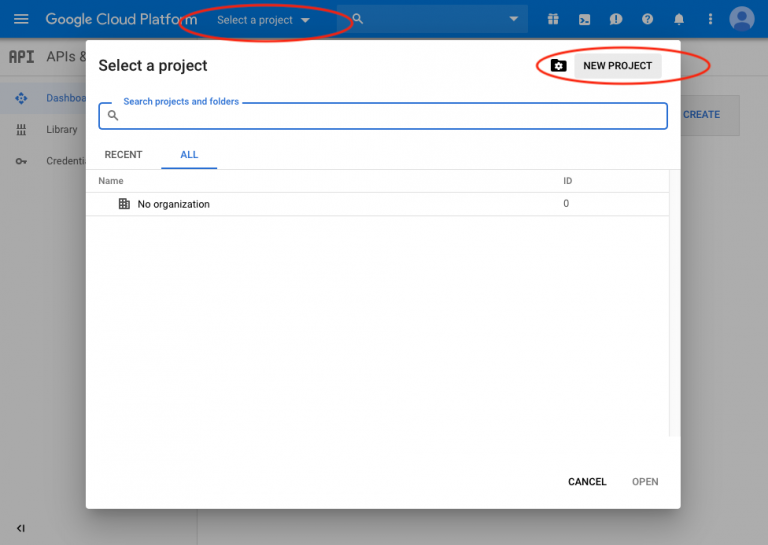Image resolution: width=768 pixels, height=545 pixels.
Task: Select the No organization row
Action: pyautogui.click(x=174, y=204)
